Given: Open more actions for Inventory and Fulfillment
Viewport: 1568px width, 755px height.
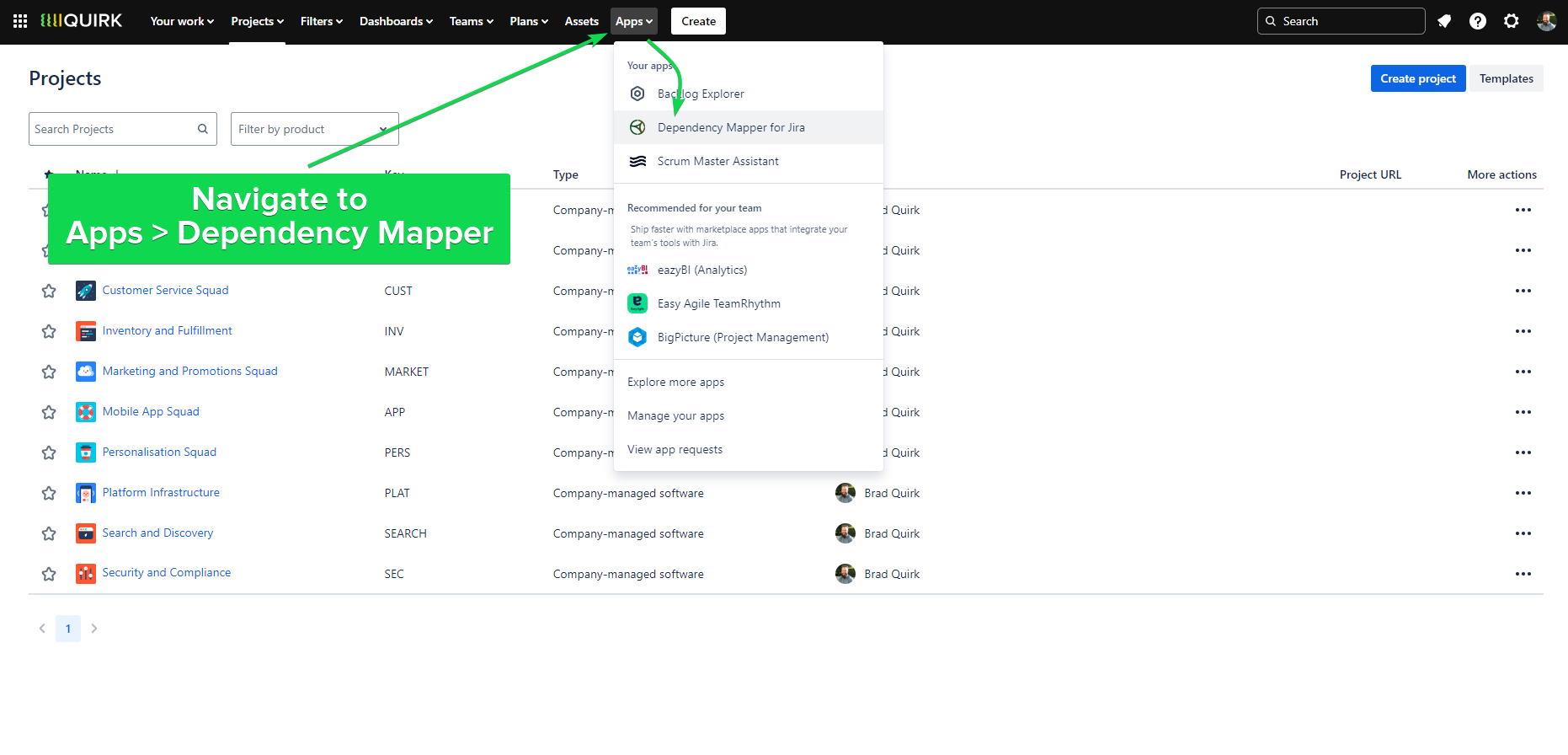Looking at the screenshot, I should (x=1523, y=331).
